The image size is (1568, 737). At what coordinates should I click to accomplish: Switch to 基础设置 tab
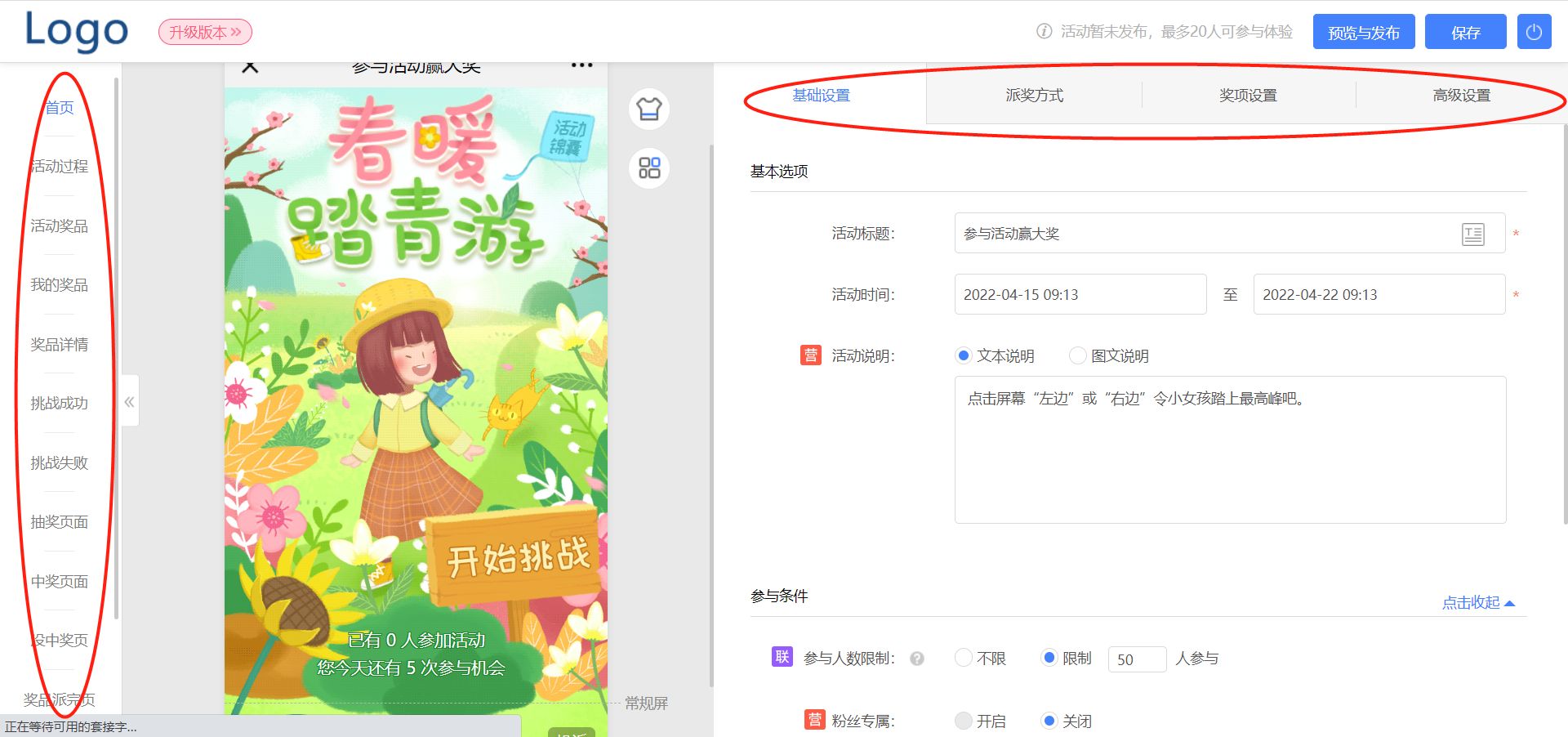click(x=821, y=96)
